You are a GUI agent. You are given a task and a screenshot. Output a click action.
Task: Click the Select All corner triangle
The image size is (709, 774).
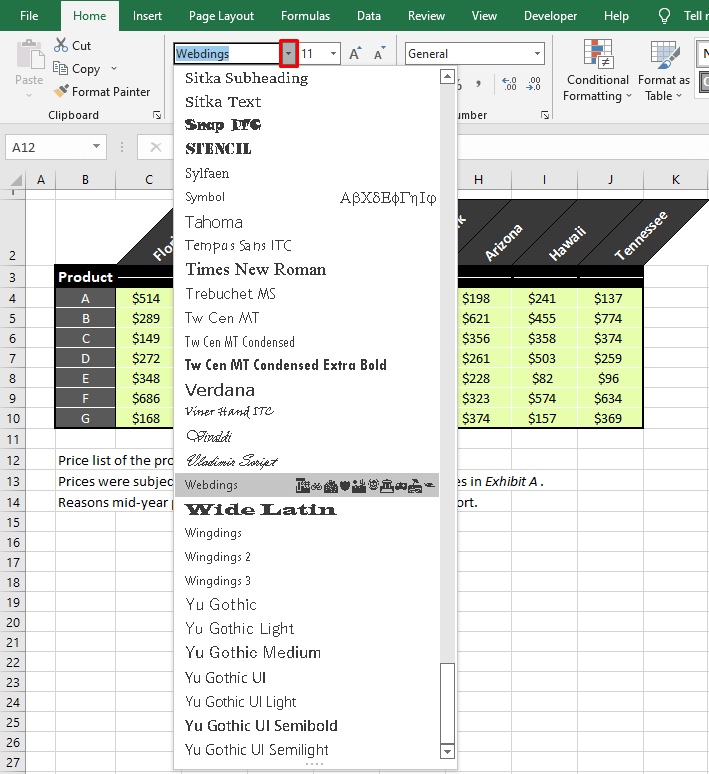[17, 180]
